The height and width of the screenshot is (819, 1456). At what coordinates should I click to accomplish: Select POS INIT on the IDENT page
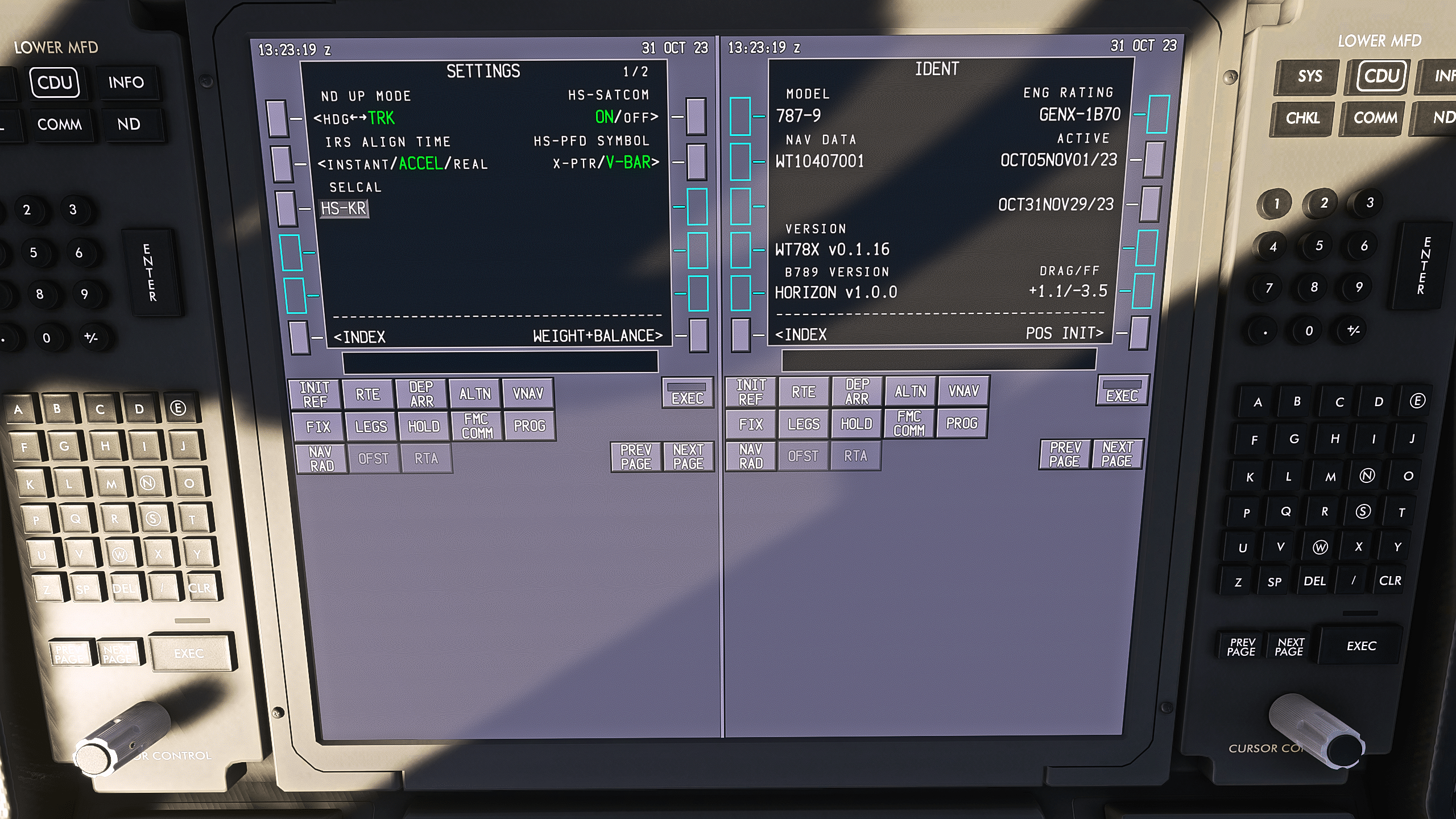1139,333
